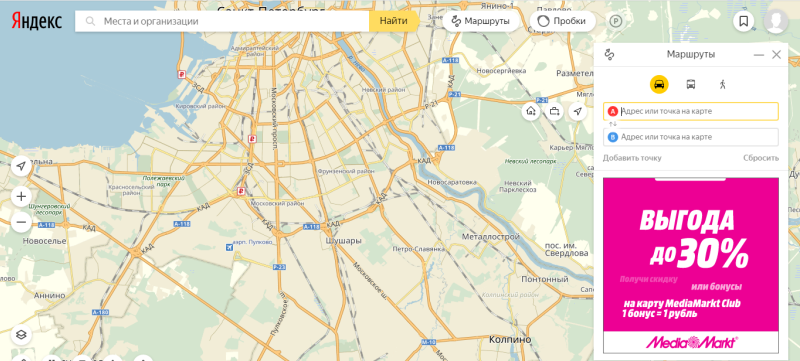Swap points A and B arrows
The height and width of the screenshot is (361, 800).
click(613, 124)
